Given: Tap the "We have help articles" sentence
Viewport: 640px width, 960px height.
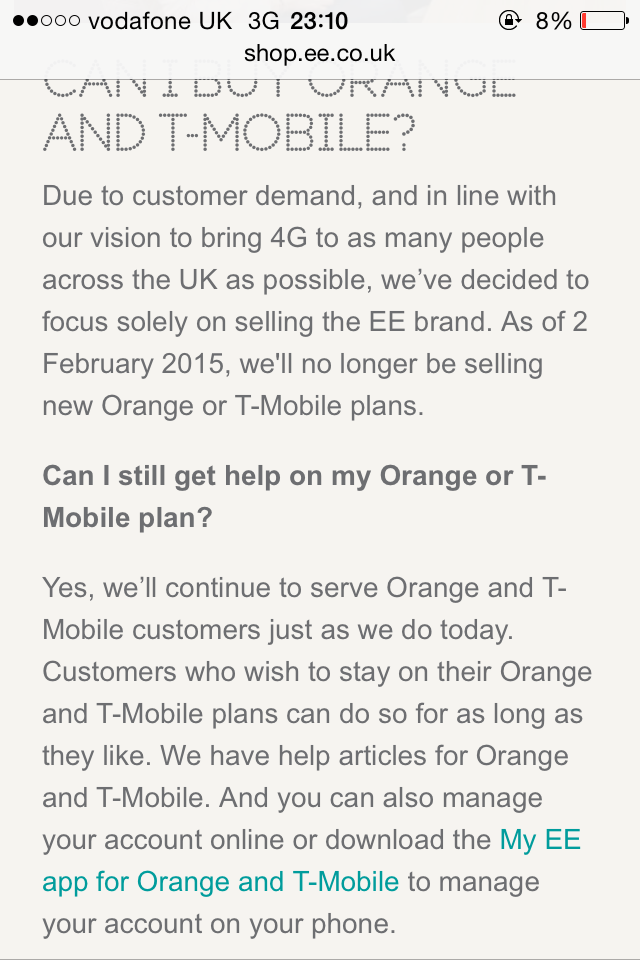Looking at the screenshot, I should click(364, 756).
